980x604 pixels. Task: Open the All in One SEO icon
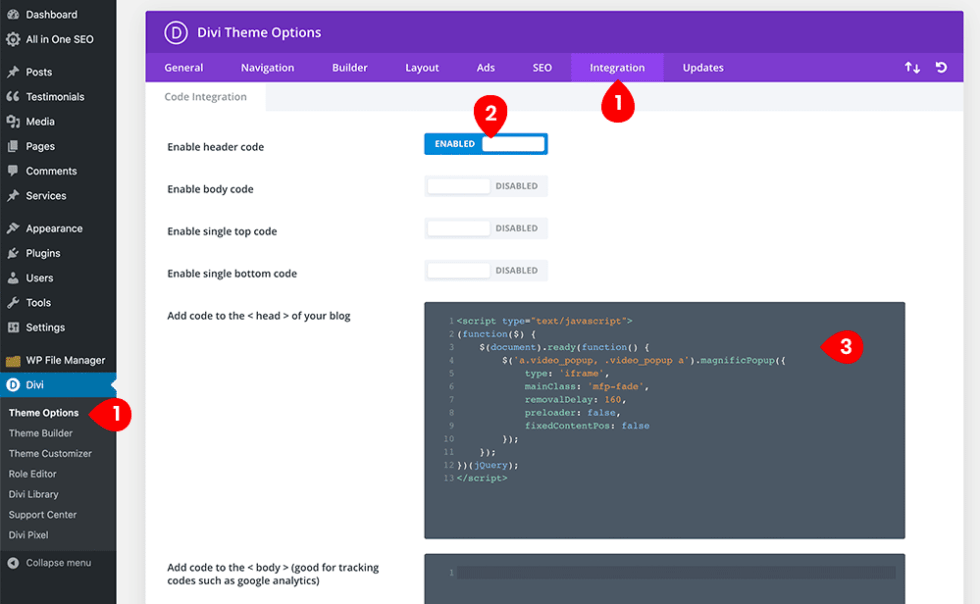pos(13,39)
